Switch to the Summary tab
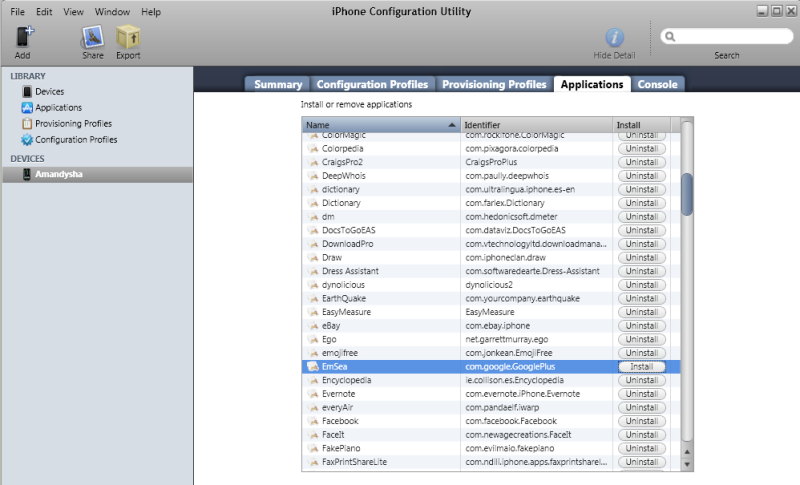 point(278,84)
